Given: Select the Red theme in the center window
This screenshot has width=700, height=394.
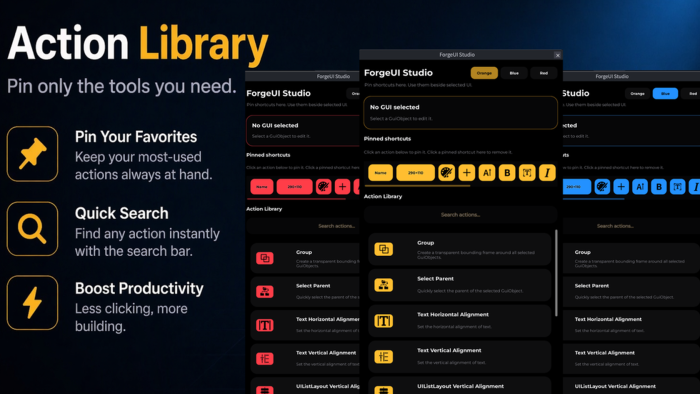Looking at the screenshot, I should pyautogui.click(x=544, y=73).
